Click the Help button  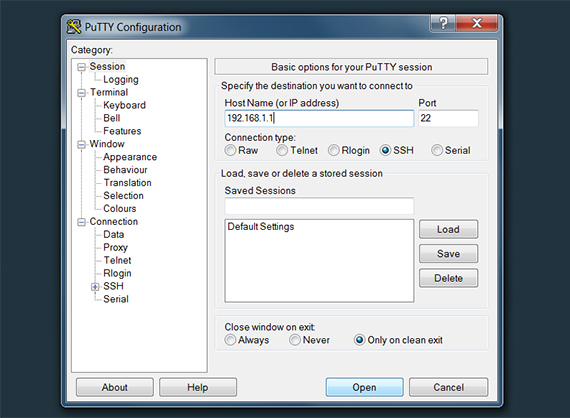198,387
